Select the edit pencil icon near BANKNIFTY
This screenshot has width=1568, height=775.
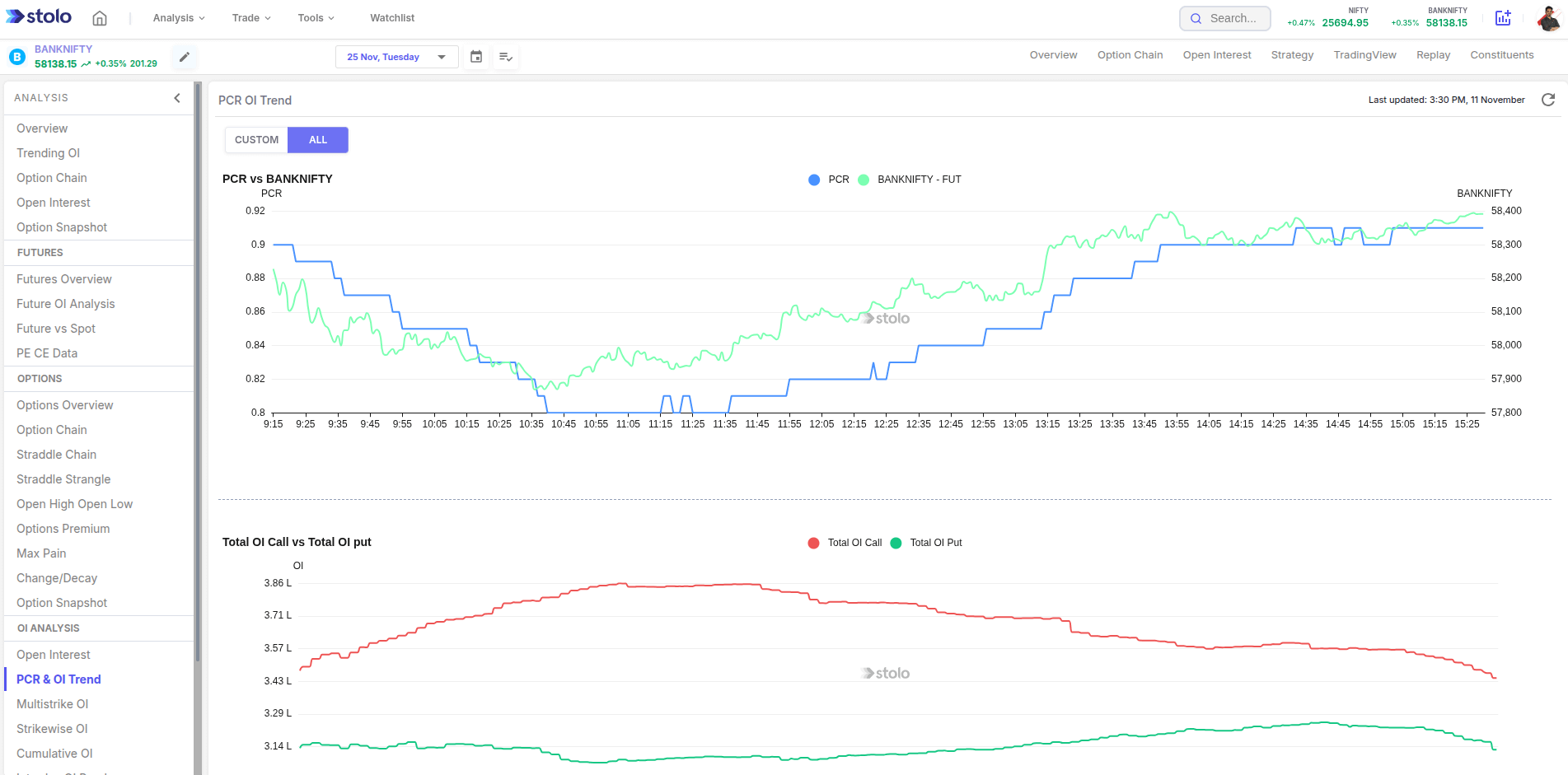pos(184,57)
